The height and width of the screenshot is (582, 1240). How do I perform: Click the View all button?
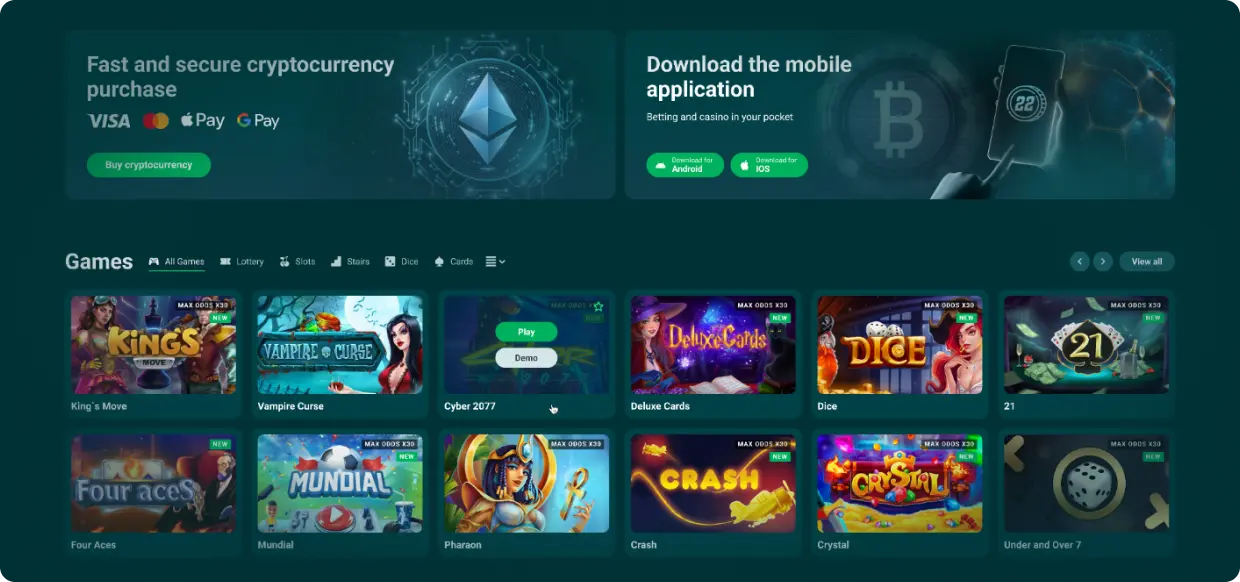pyautogui.click(x=1147, y=262)
